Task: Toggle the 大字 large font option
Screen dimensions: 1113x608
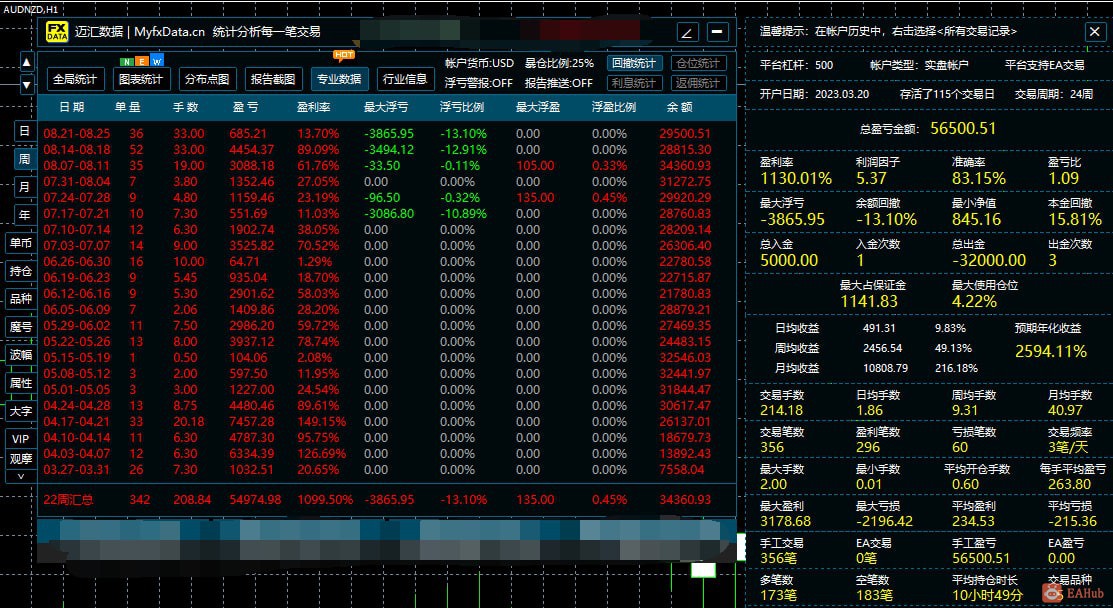Action: (x=21, y=411)
